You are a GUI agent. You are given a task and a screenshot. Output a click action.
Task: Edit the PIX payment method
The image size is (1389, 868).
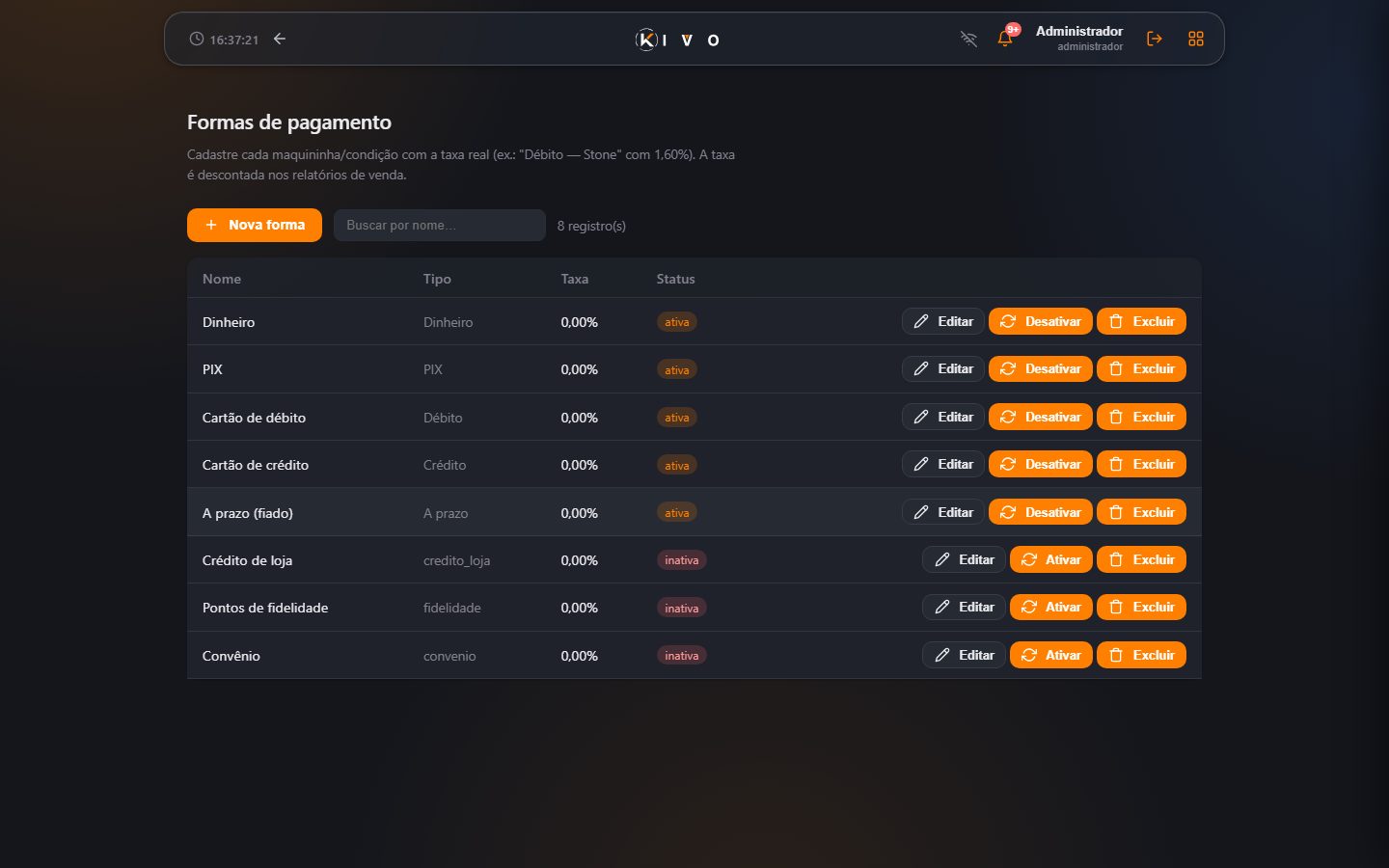943,368
